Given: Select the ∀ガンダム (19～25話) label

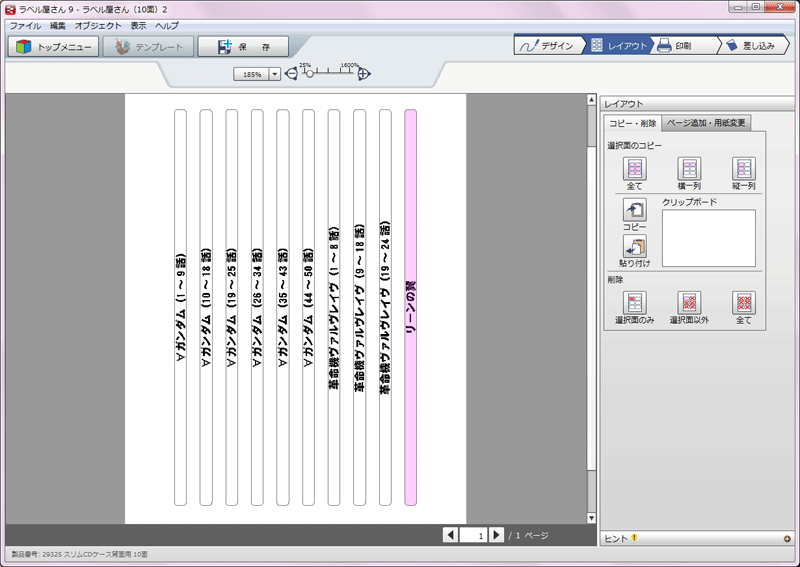Looking at the screenshot, I should [x=232, y=307].
